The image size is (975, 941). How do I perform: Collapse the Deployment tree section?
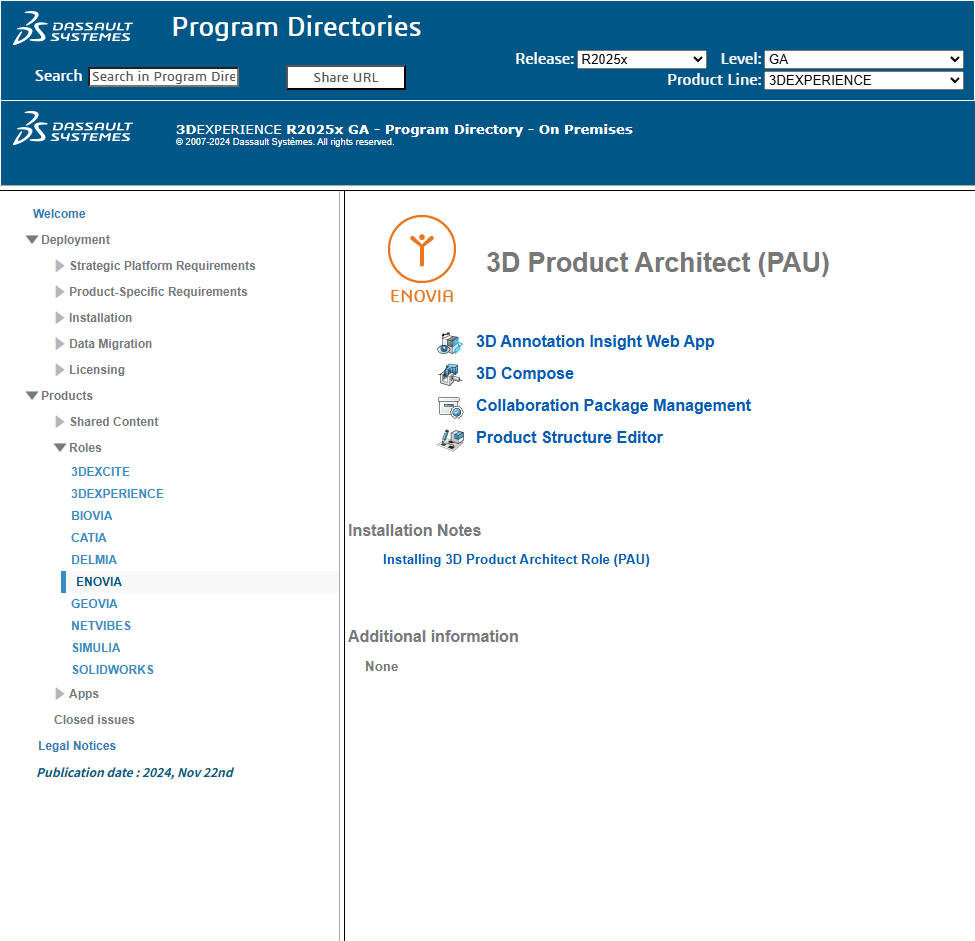coord(32,239)
